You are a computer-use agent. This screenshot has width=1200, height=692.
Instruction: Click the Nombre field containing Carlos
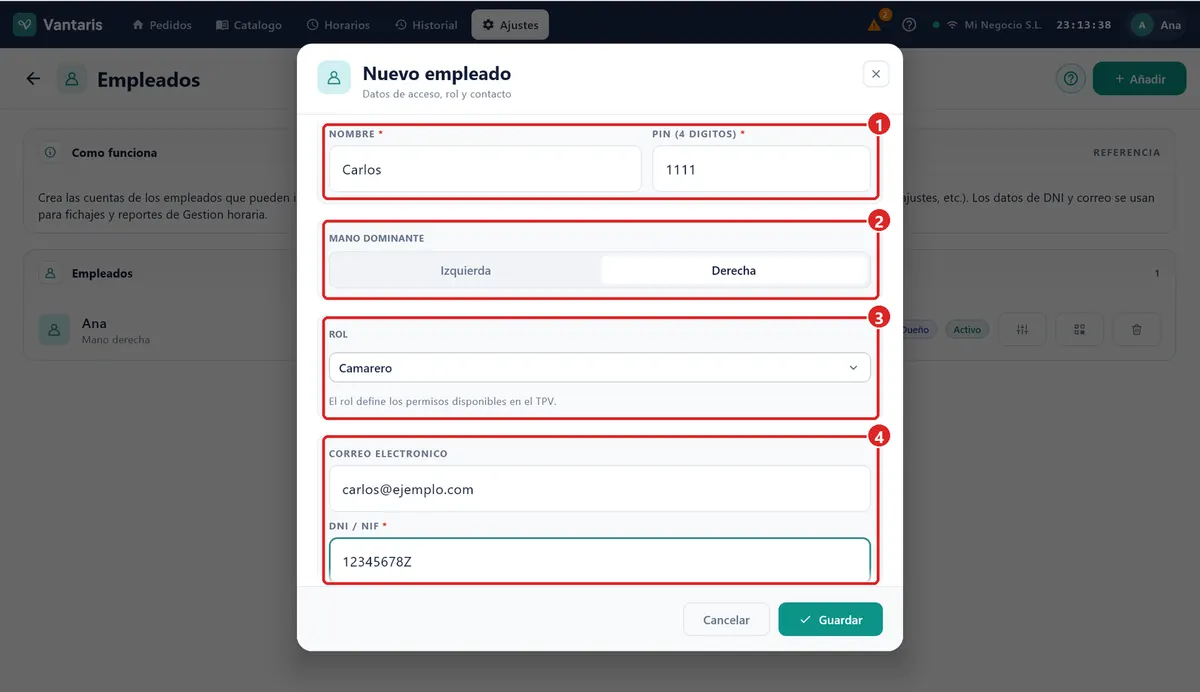point(485,169)
